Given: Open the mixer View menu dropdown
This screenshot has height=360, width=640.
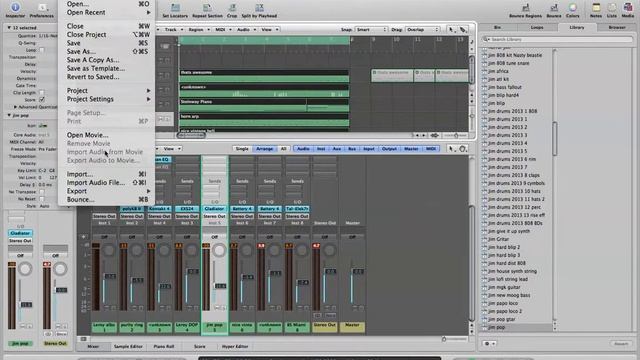Looking at the screenshot, I should click(171, 149).
